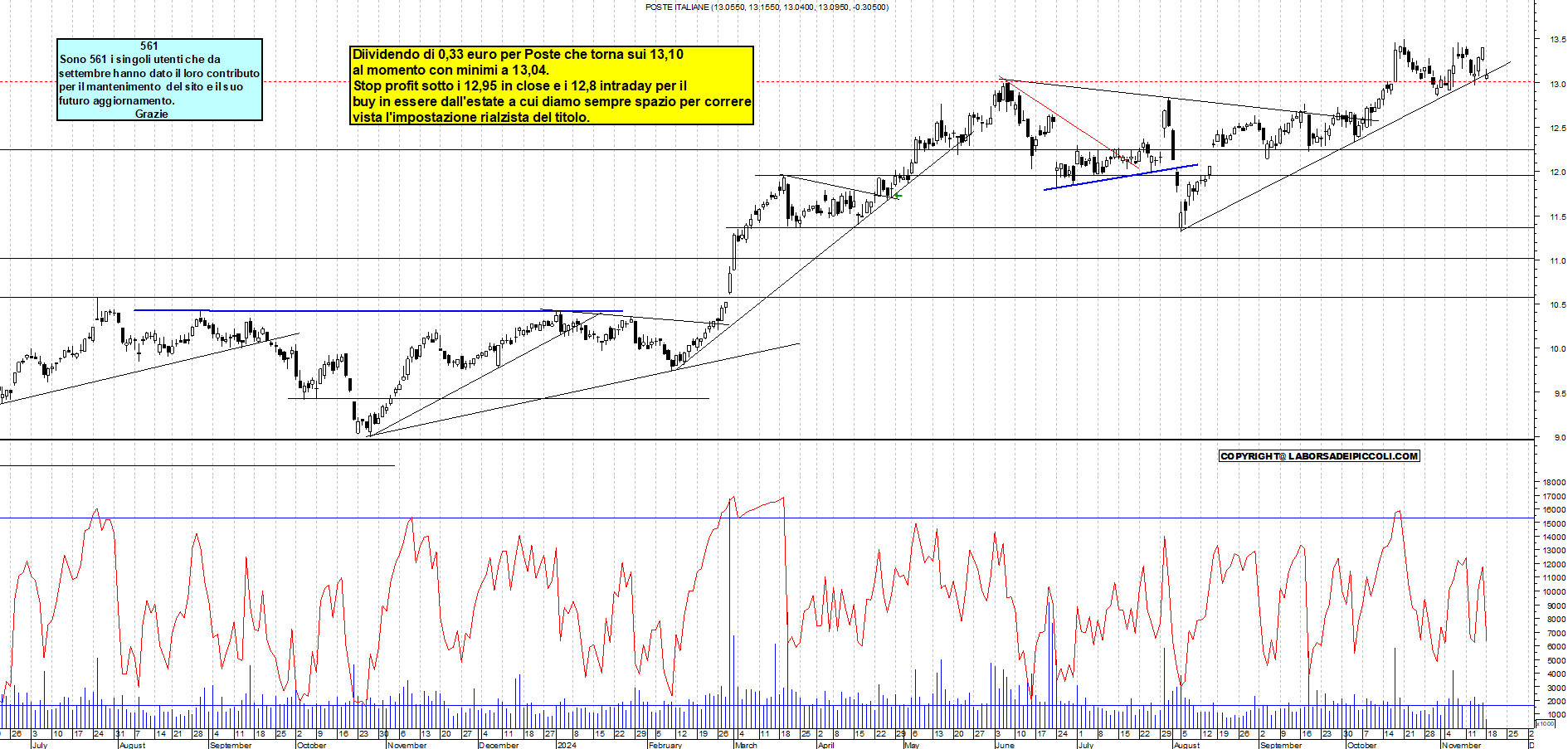Screen dimensions: 1568x749
Task: Click the 10.0 price axis label
Action: [1557, 348]
